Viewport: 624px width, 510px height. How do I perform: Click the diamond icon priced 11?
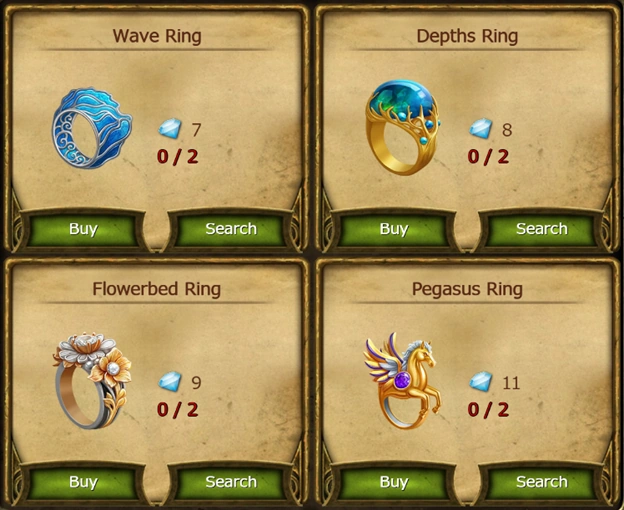pyautogui.click(x=481, y=382)
